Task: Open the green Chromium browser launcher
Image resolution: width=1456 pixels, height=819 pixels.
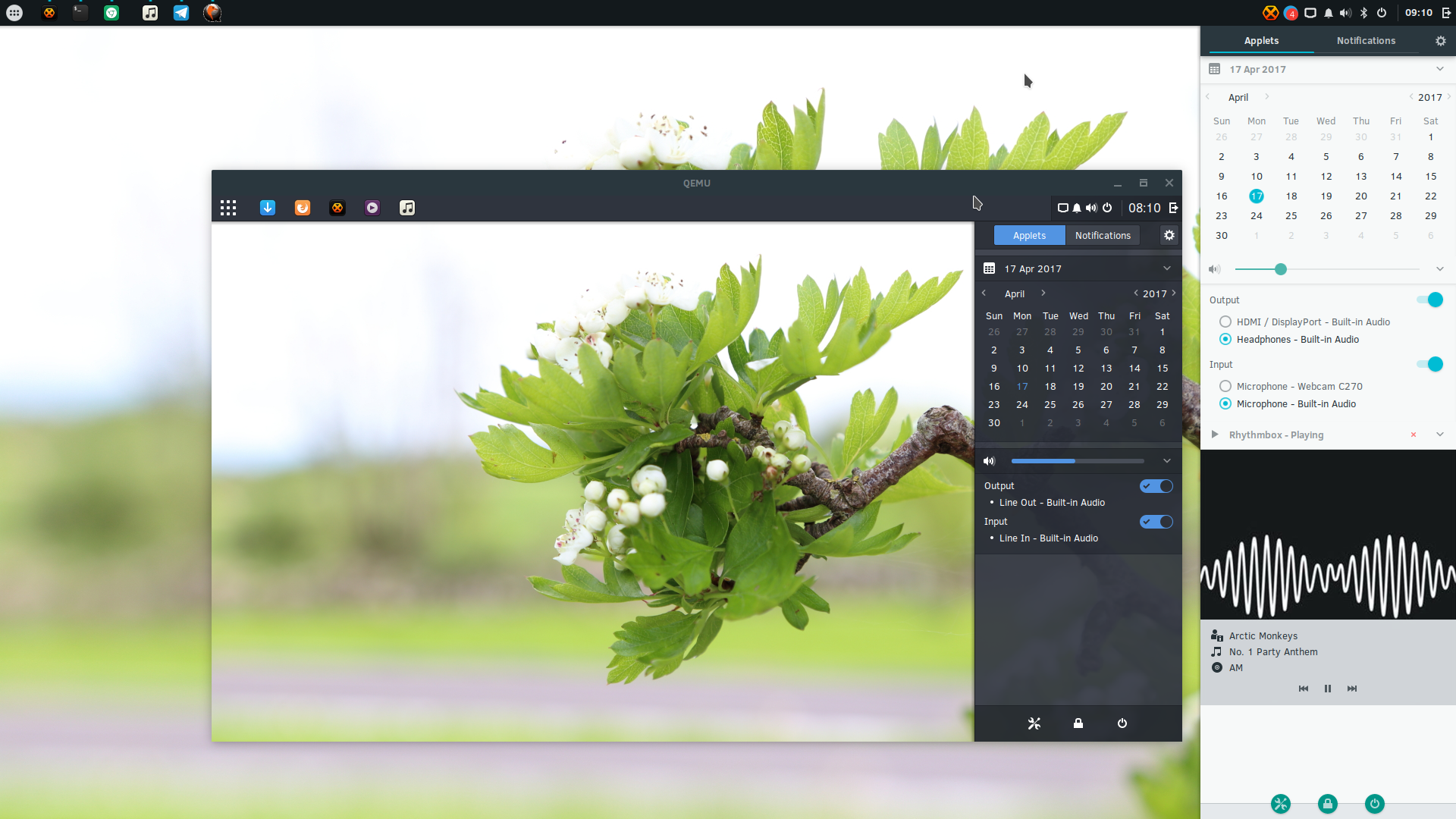Action: click(x=111, y=13)
